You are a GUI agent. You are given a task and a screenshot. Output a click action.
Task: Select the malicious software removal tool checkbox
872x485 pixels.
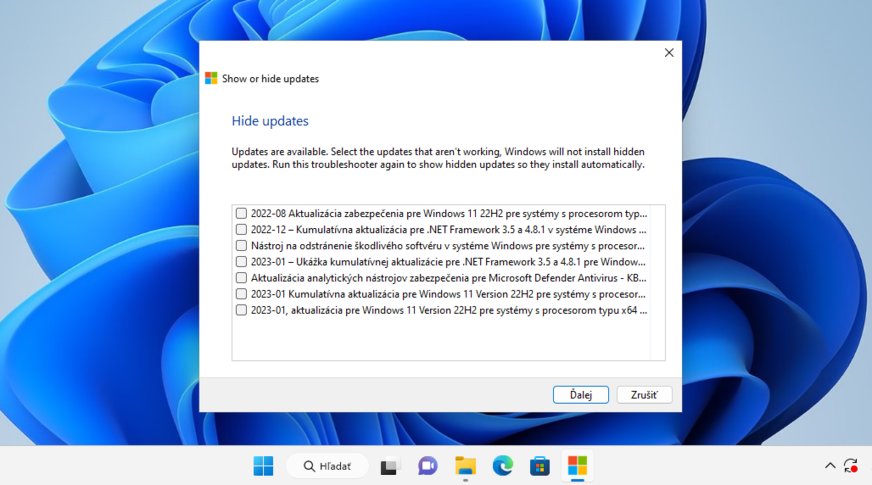click(241, 245)
